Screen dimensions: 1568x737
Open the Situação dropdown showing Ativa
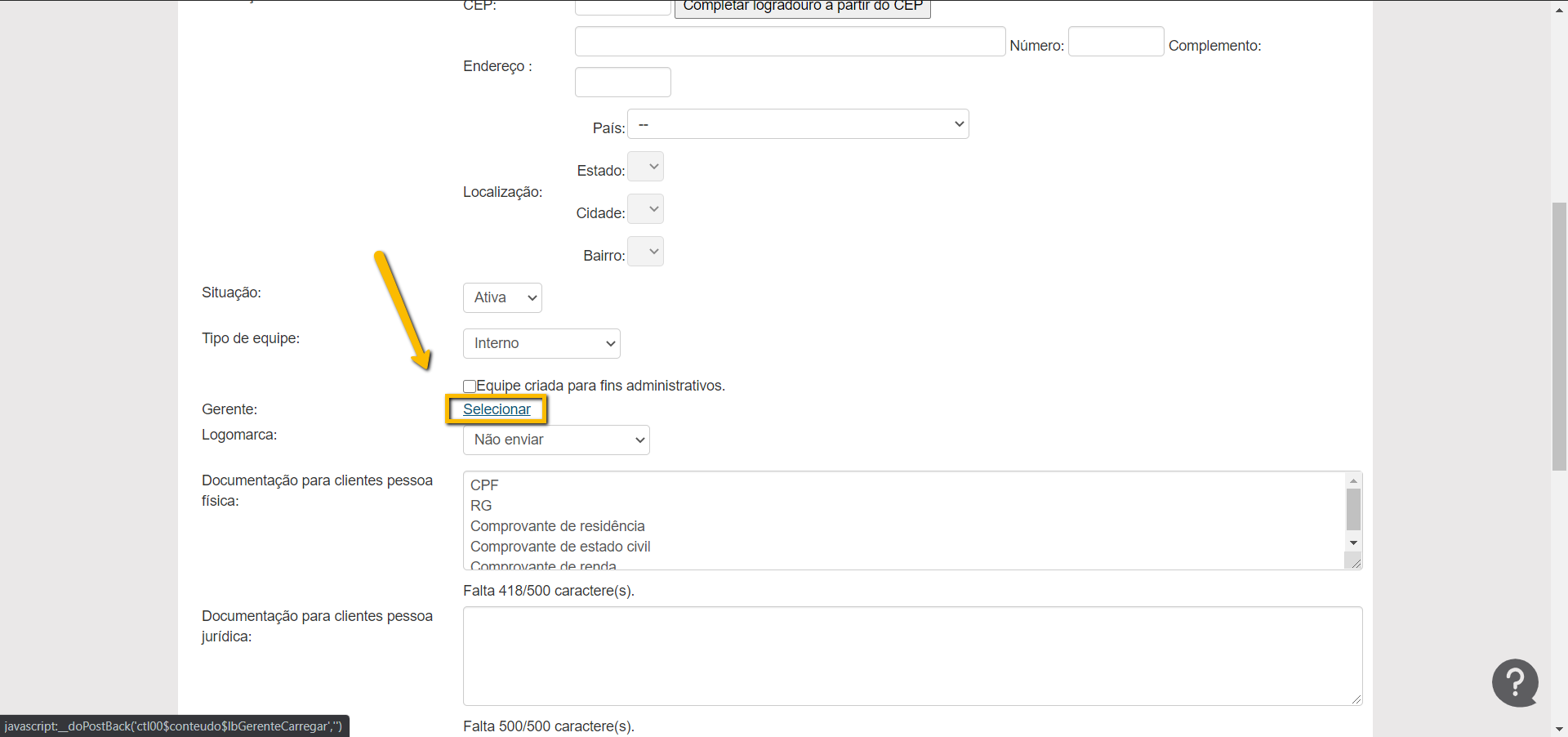point(502,298)
